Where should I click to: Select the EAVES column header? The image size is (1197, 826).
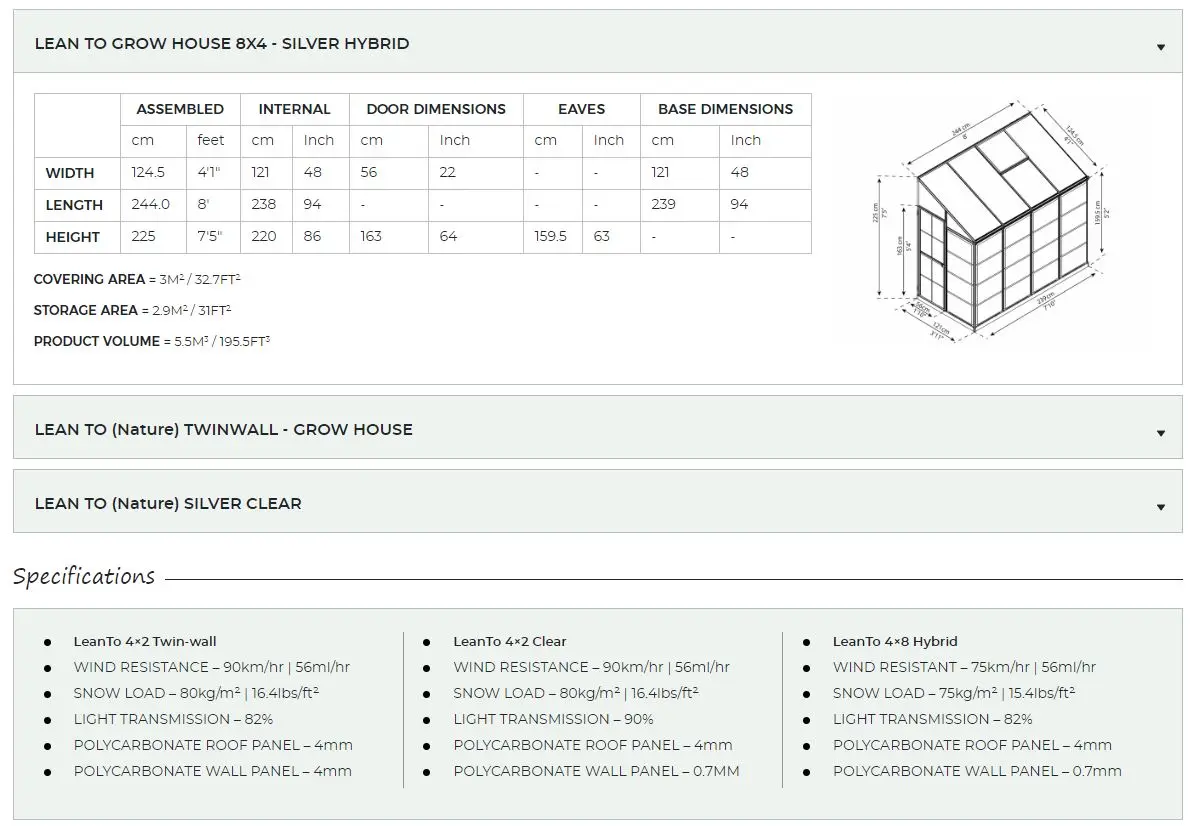click(582, 109)
